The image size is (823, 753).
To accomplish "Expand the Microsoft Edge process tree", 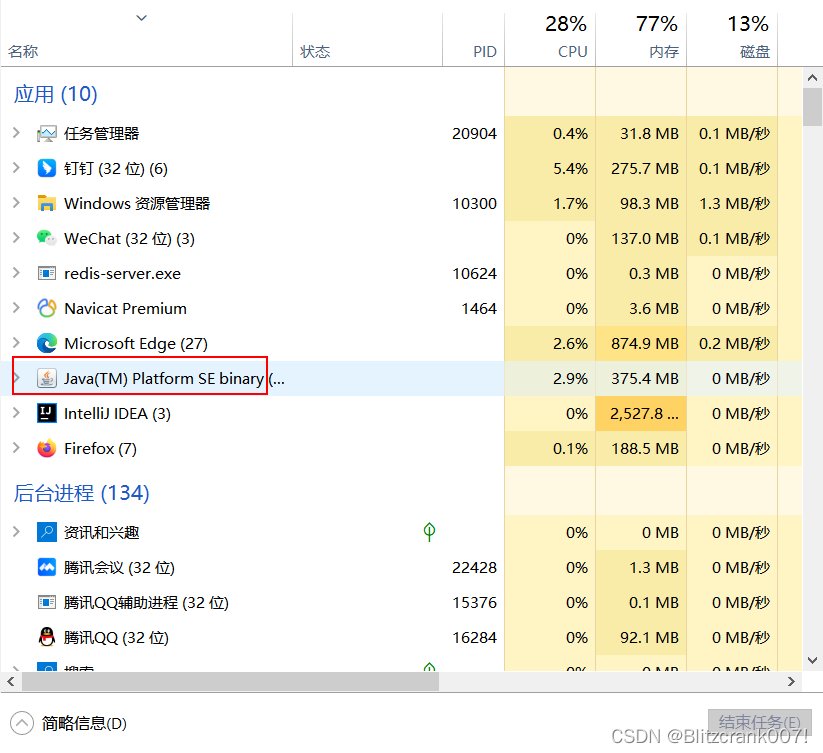I will click(x=14, y=343).
